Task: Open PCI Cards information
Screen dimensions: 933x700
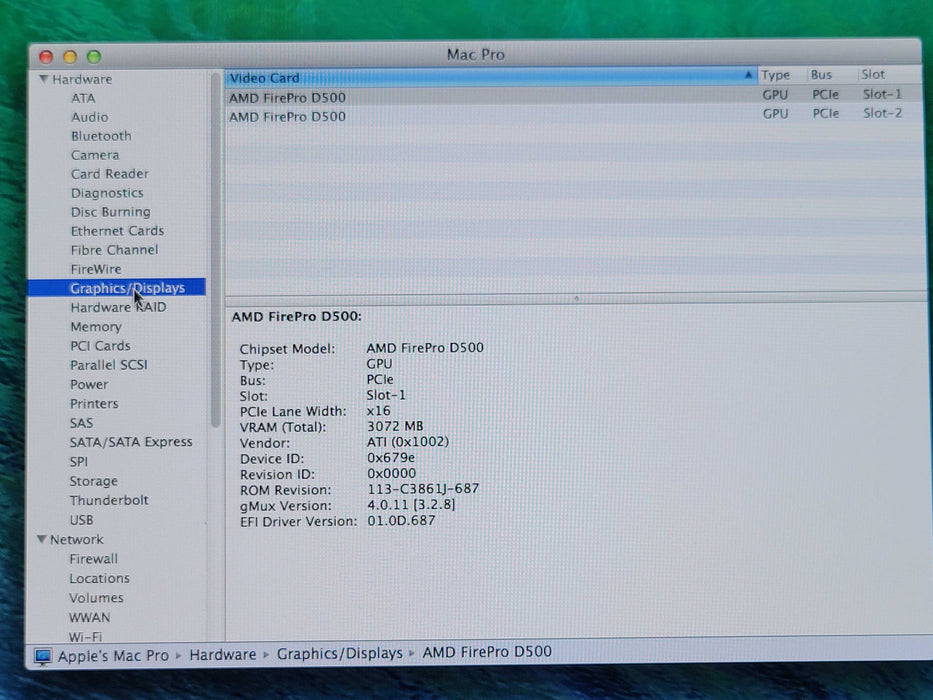Action: tap(100, 346)
